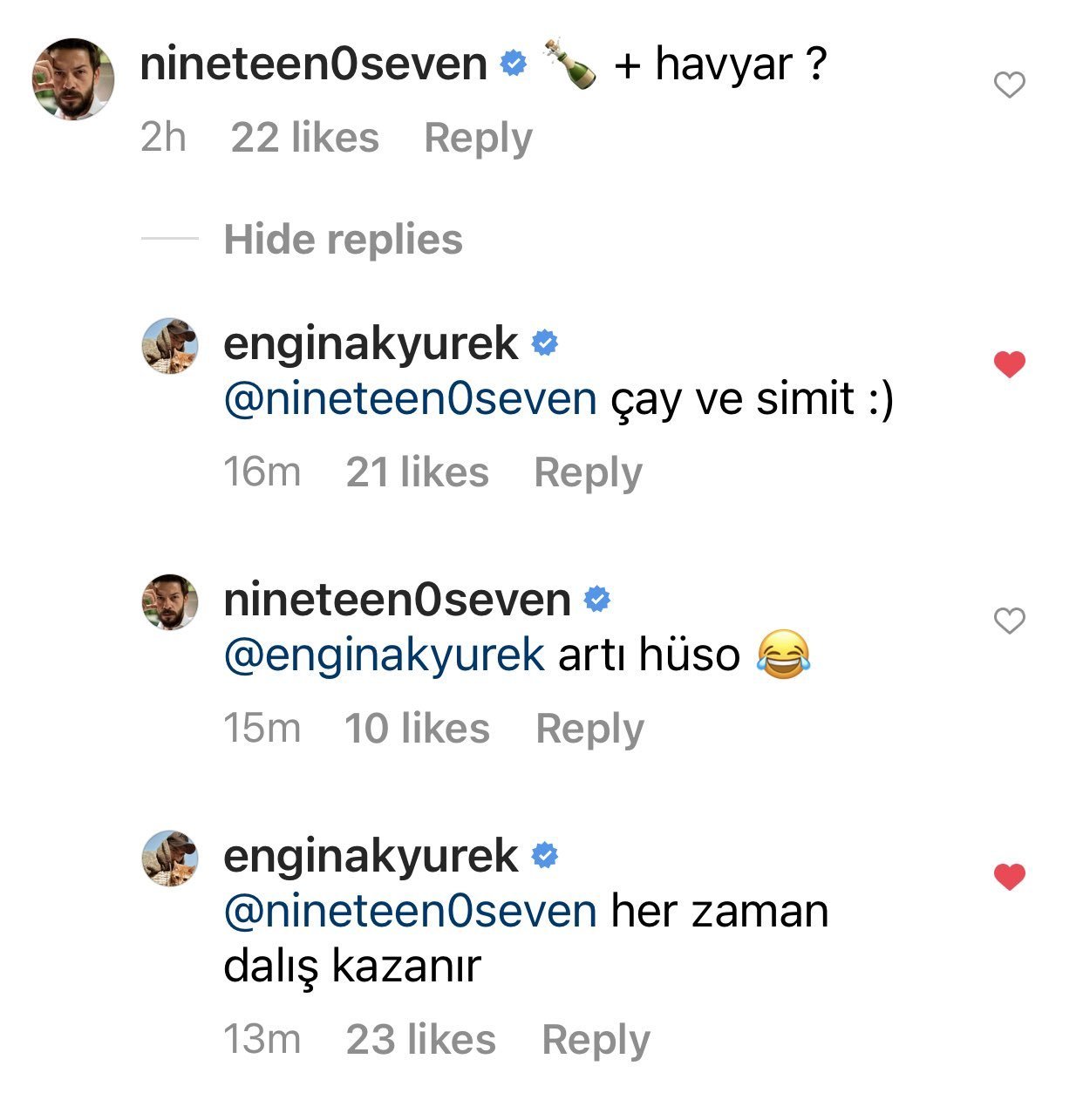Reply to 'her zaman dalış kazanır' comment

click(x=596, y=1041)
